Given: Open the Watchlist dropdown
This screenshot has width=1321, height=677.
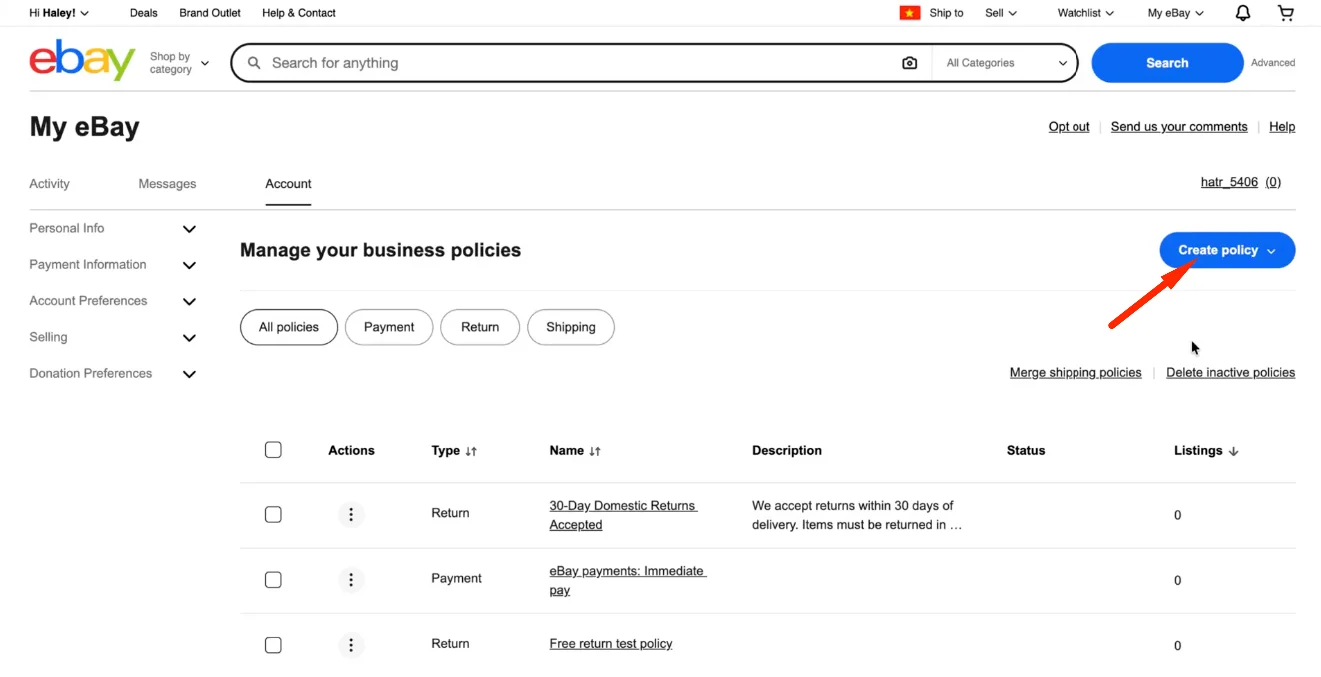Looking at the screenshot, I should coord(1086,13).
